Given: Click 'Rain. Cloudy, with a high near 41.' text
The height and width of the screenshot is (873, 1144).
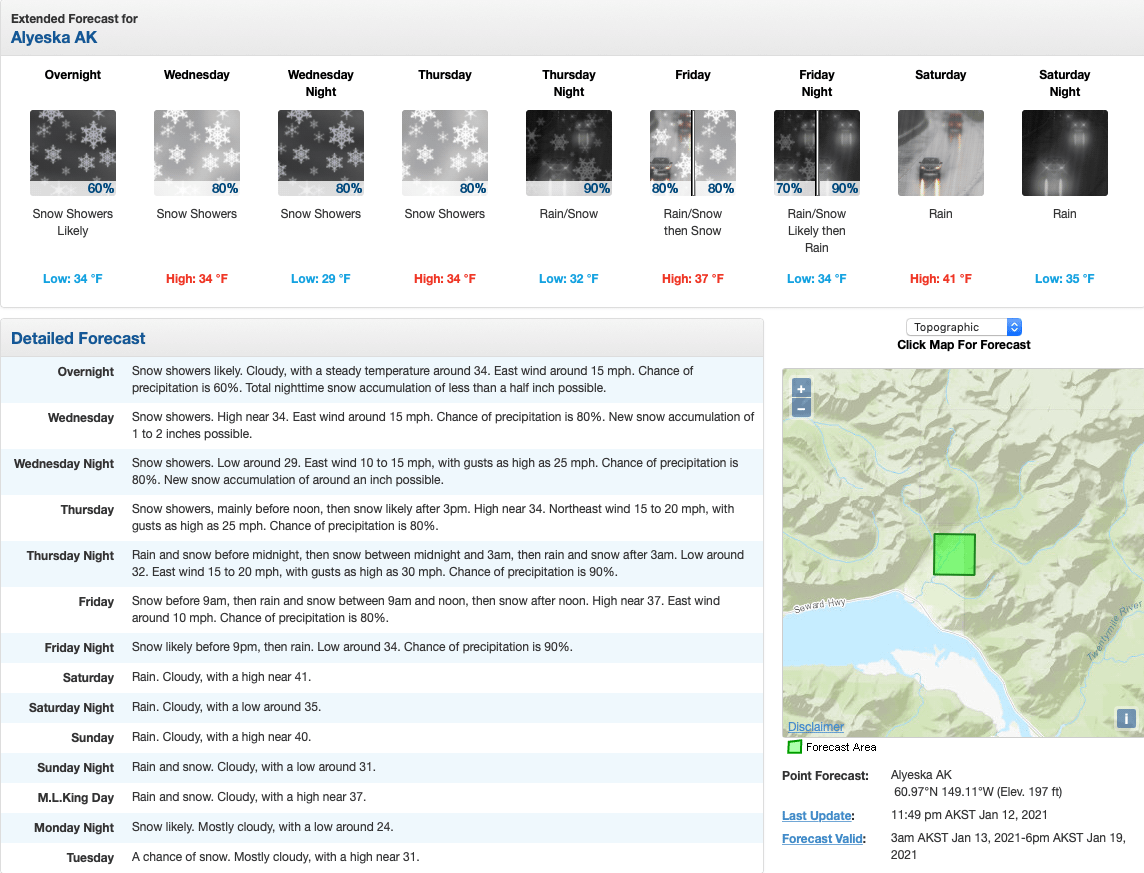Looking at the screenshot, I should coord(221,677).
